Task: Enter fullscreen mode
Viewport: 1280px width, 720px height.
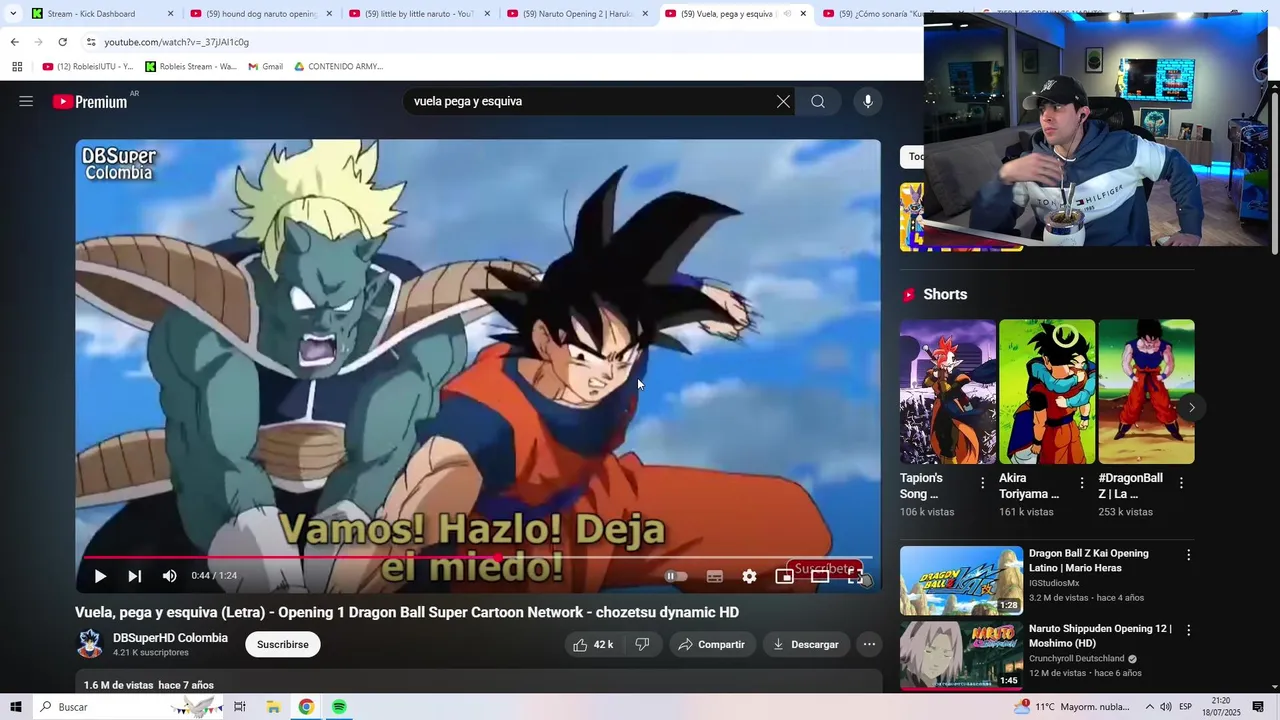Action: (855, 576)
